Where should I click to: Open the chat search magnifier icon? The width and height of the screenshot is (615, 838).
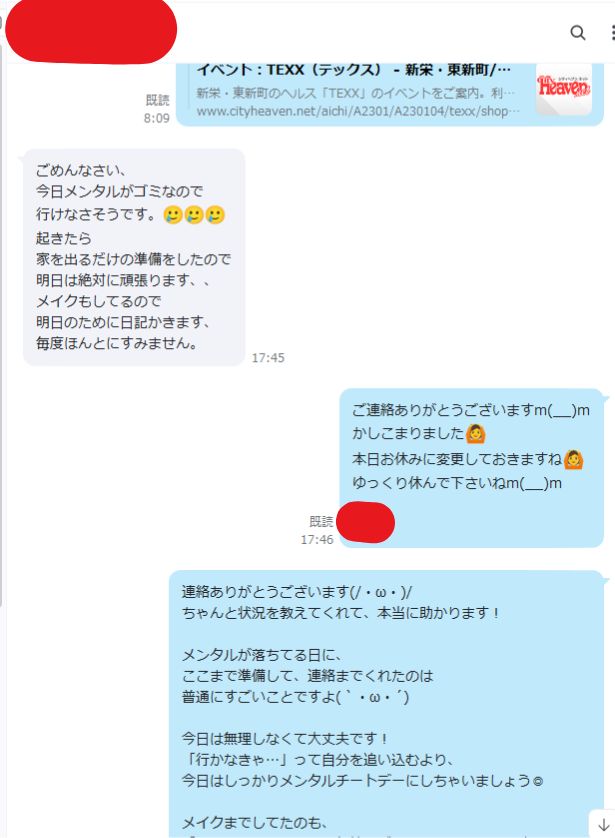pos(577,33)
